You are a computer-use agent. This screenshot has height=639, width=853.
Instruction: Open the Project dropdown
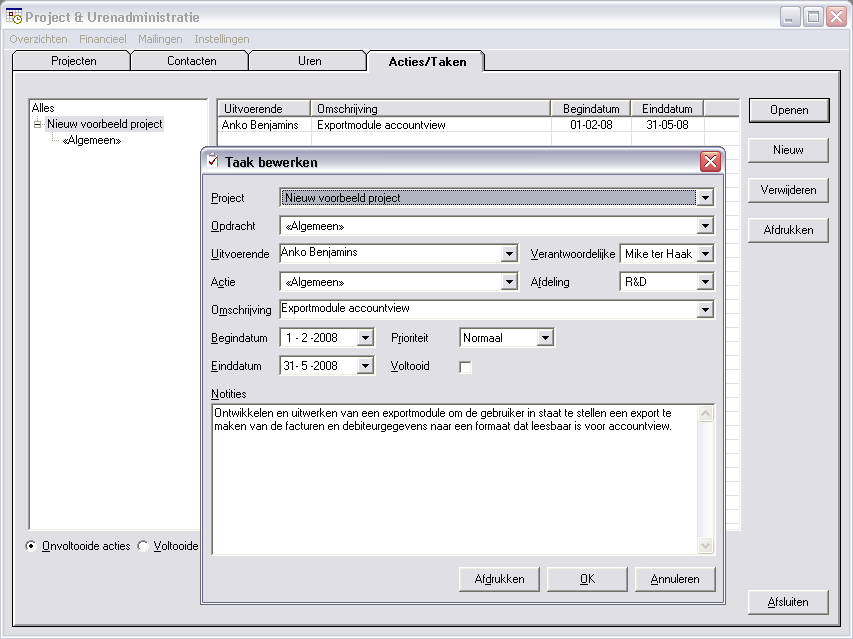click(705, 198)
